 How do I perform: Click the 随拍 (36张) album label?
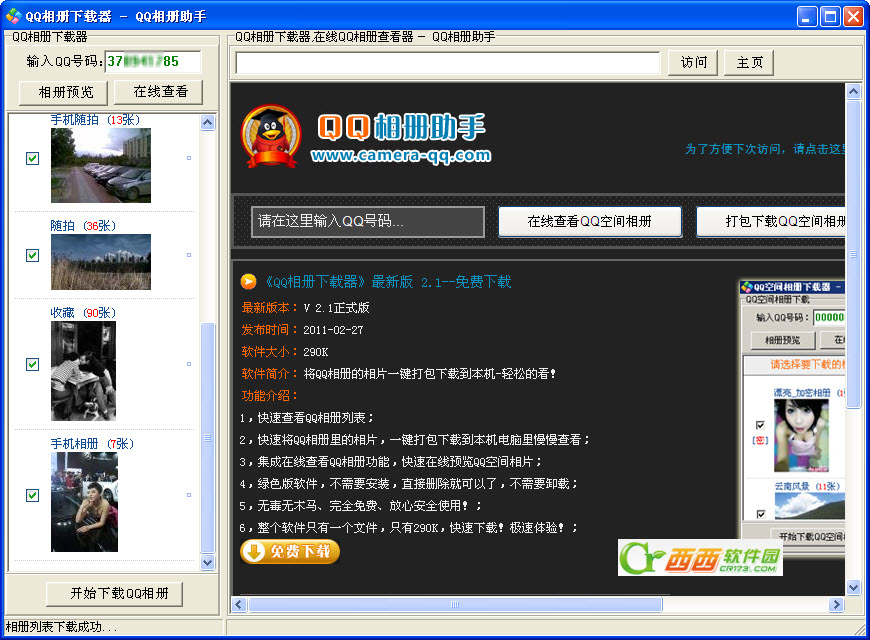[83, 226]
